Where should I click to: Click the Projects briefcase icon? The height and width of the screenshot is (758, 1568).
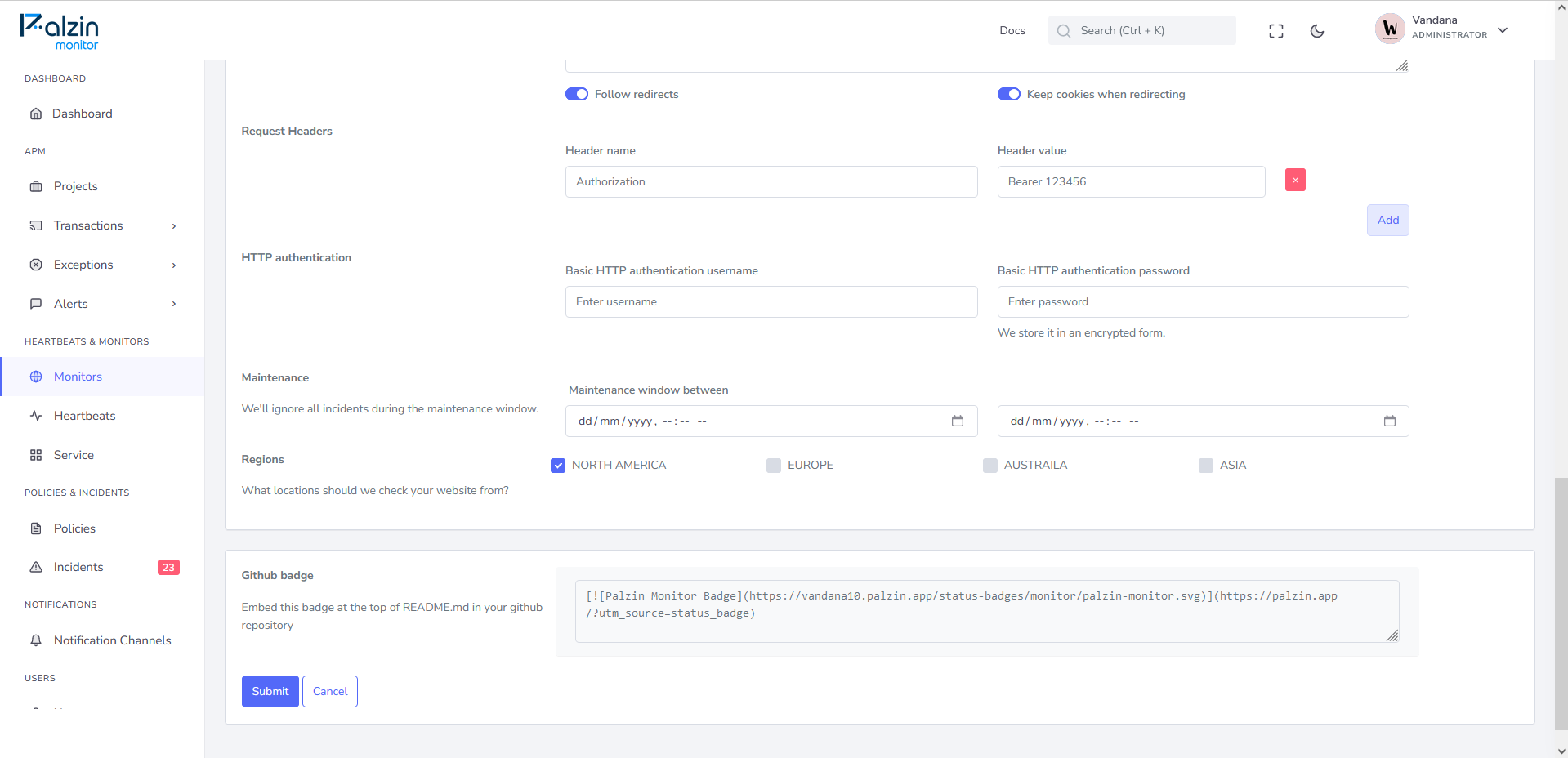click(x=36, y=186)
